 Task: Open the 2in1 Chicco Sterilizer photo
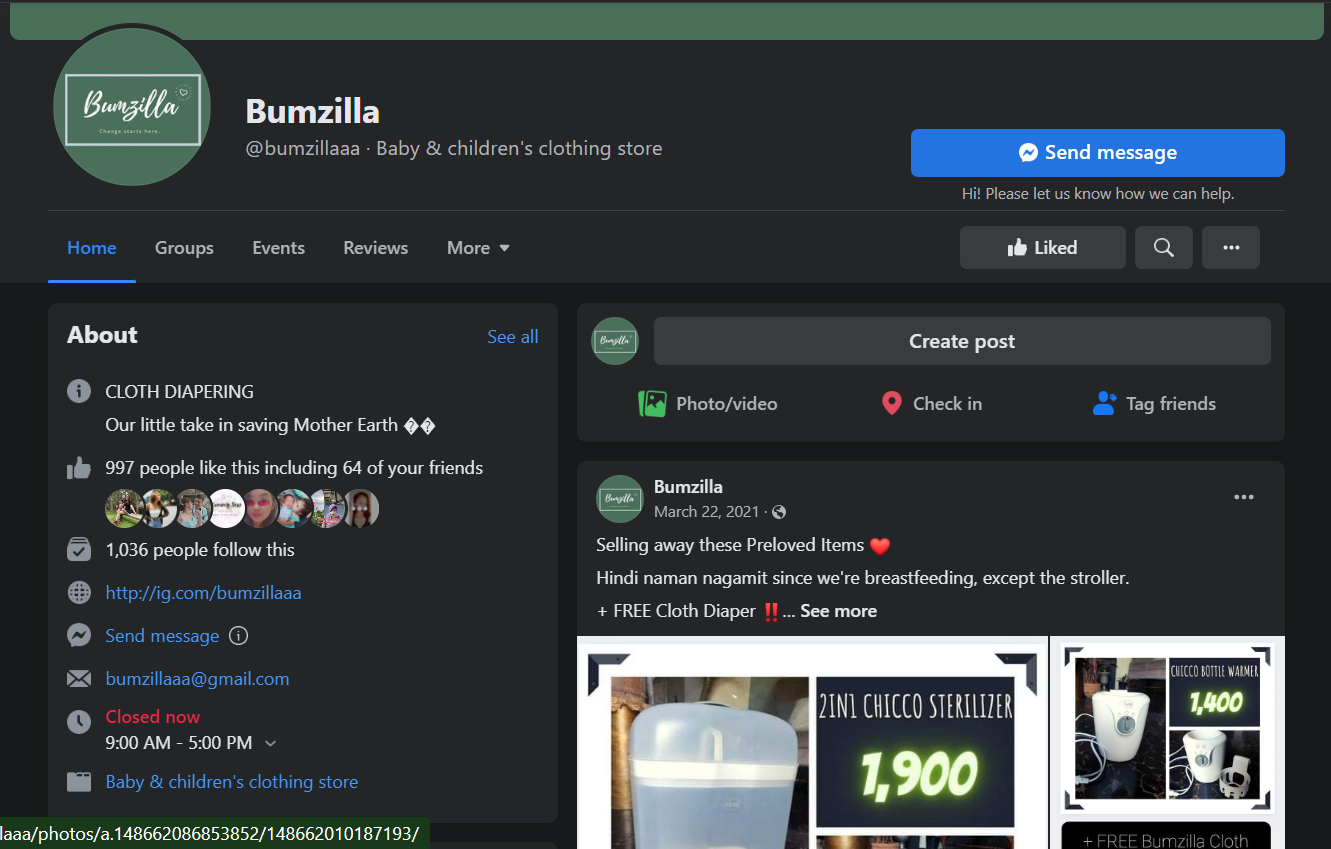(x=812, y=742)
